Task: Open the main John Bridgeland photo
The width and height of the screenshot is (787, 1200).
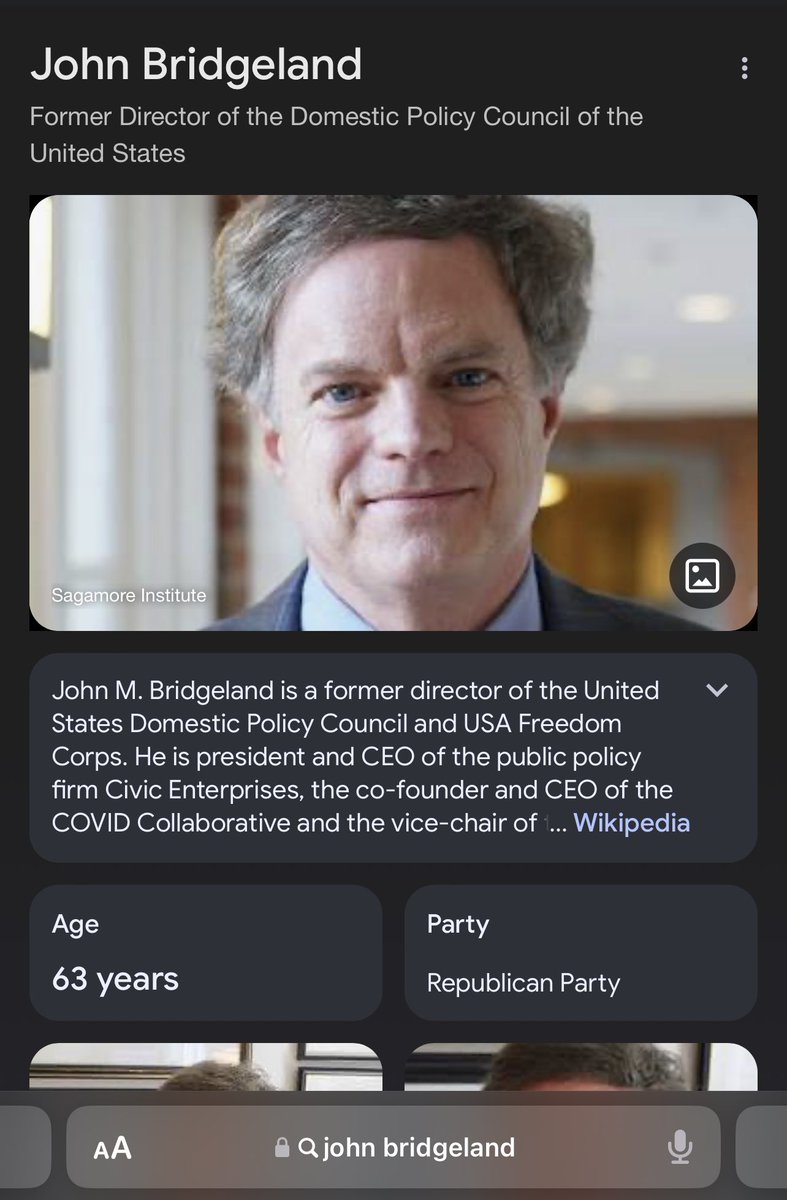Action: pyautogui.click(x=392, y=412)
